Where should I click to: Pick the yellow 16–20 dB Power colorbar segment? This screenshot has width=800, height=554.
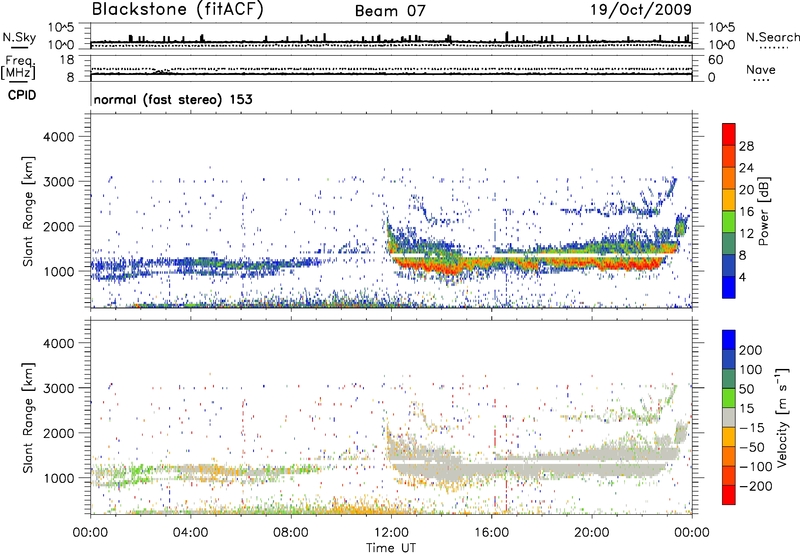tap(729, 200)
